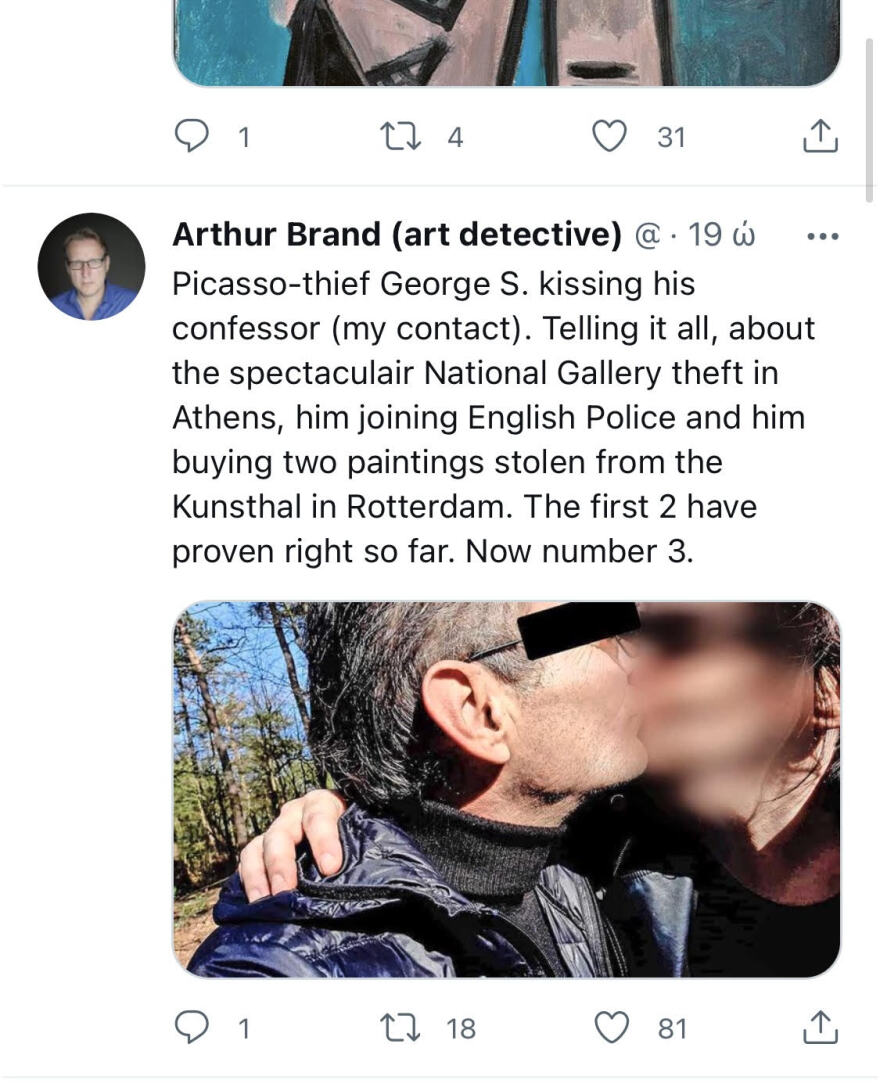The width and height of the screenshot is (880, 1087).
Task: Open Arthur Brand (art detective) profile name
Action: 397,234
